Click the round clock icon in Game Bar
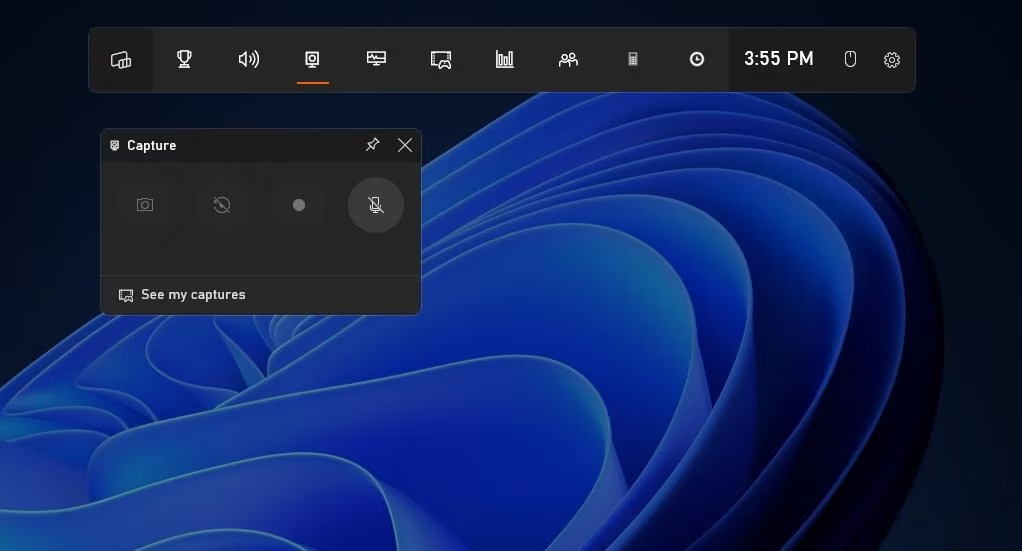 (697, 59)
